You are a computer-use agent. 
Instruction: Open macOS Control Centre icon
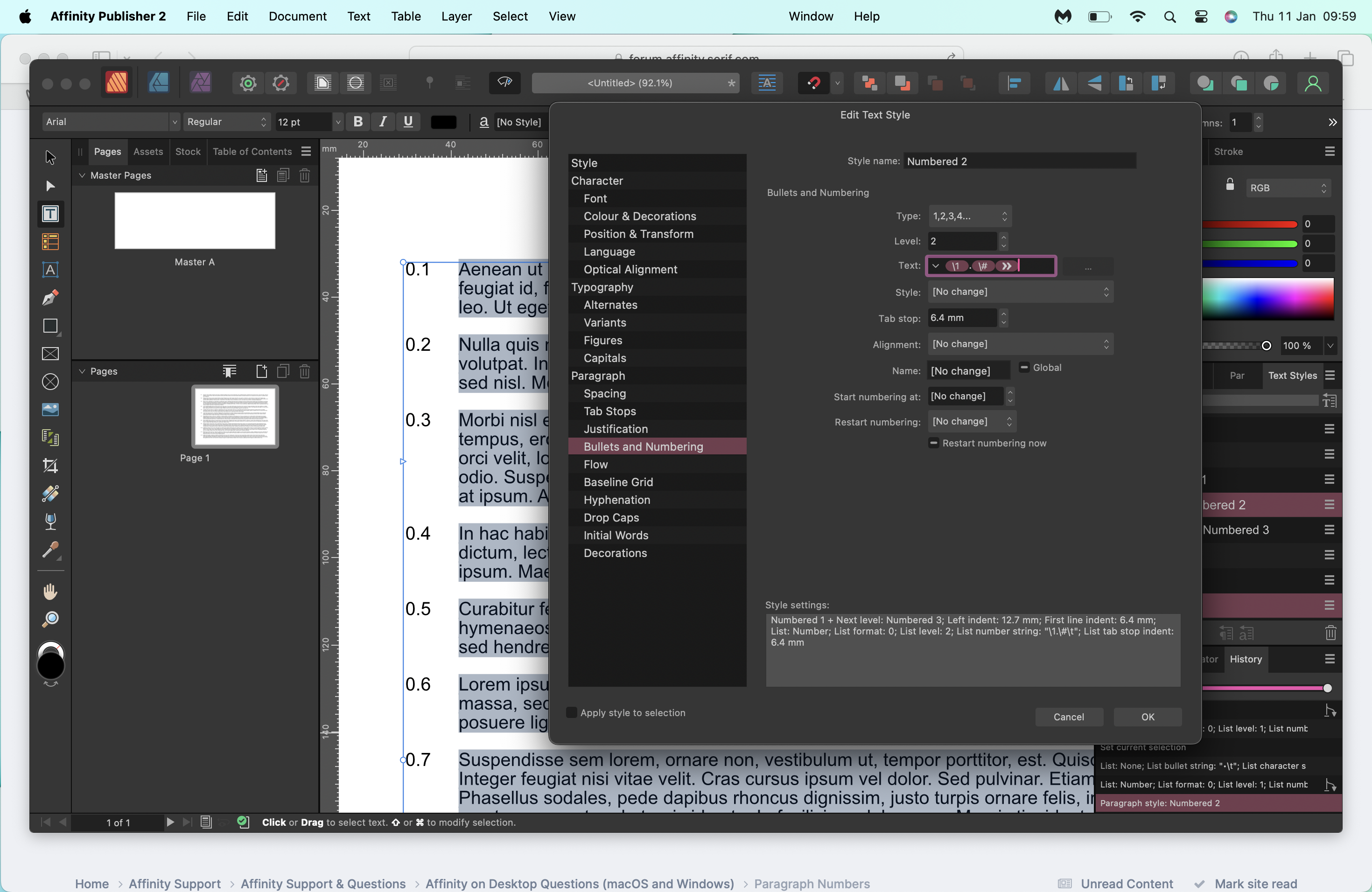[x=1201, y=17]
